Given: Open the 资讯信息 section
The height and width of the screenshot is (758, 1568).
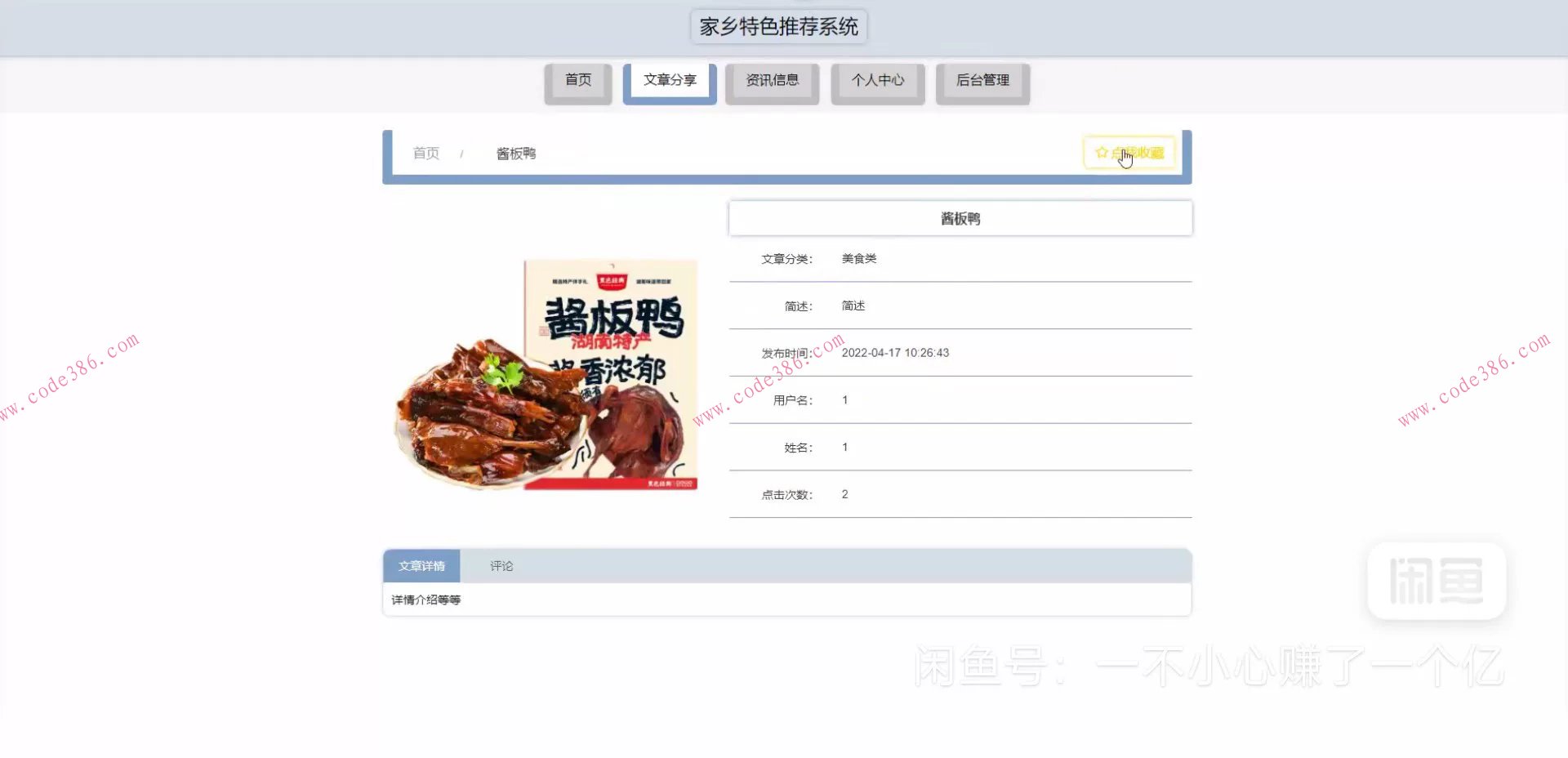Looking at the screenshot, I should 772,80.
